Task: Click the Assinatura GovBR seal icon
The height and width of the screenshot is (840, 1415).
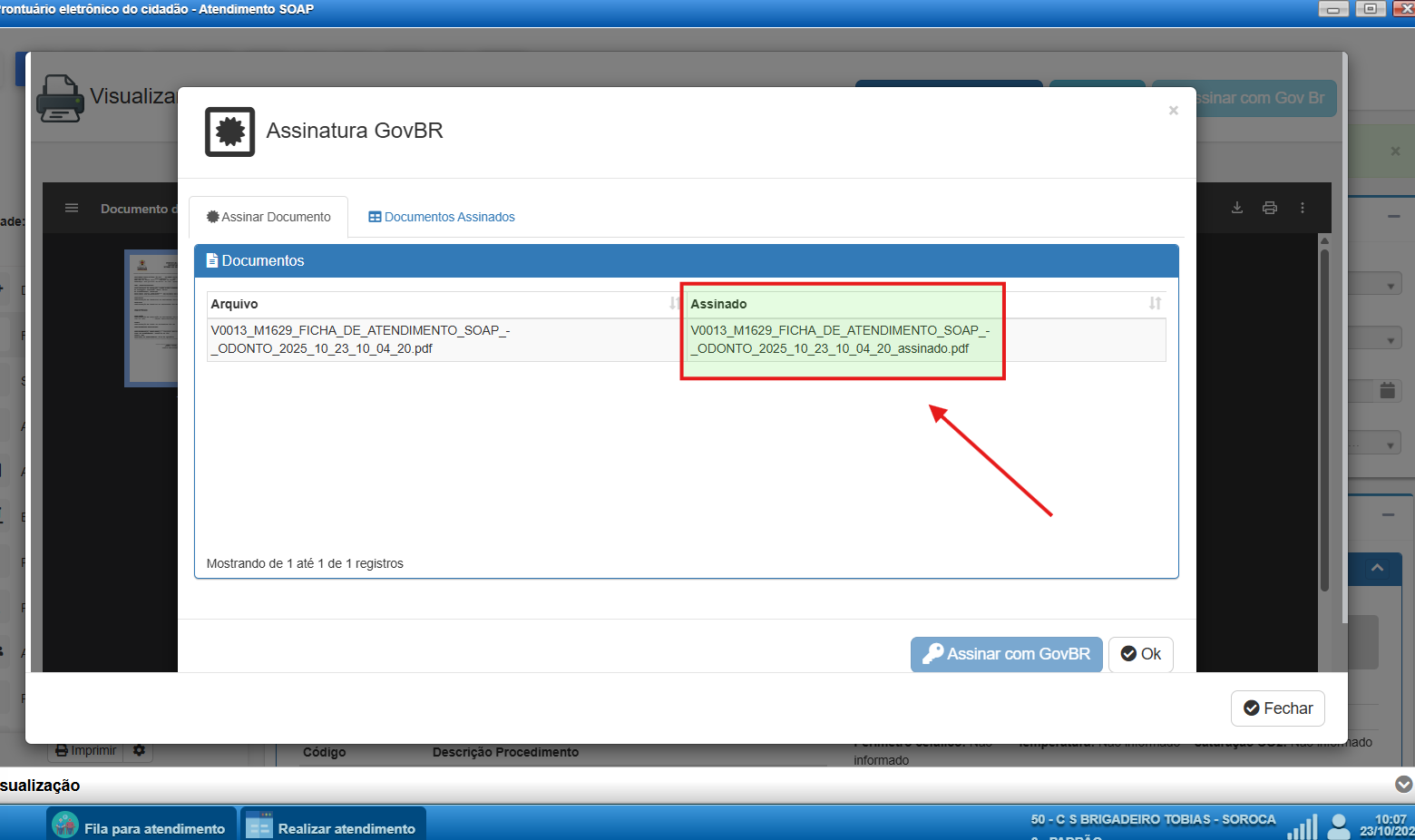Action: click(x=229, y=132)
